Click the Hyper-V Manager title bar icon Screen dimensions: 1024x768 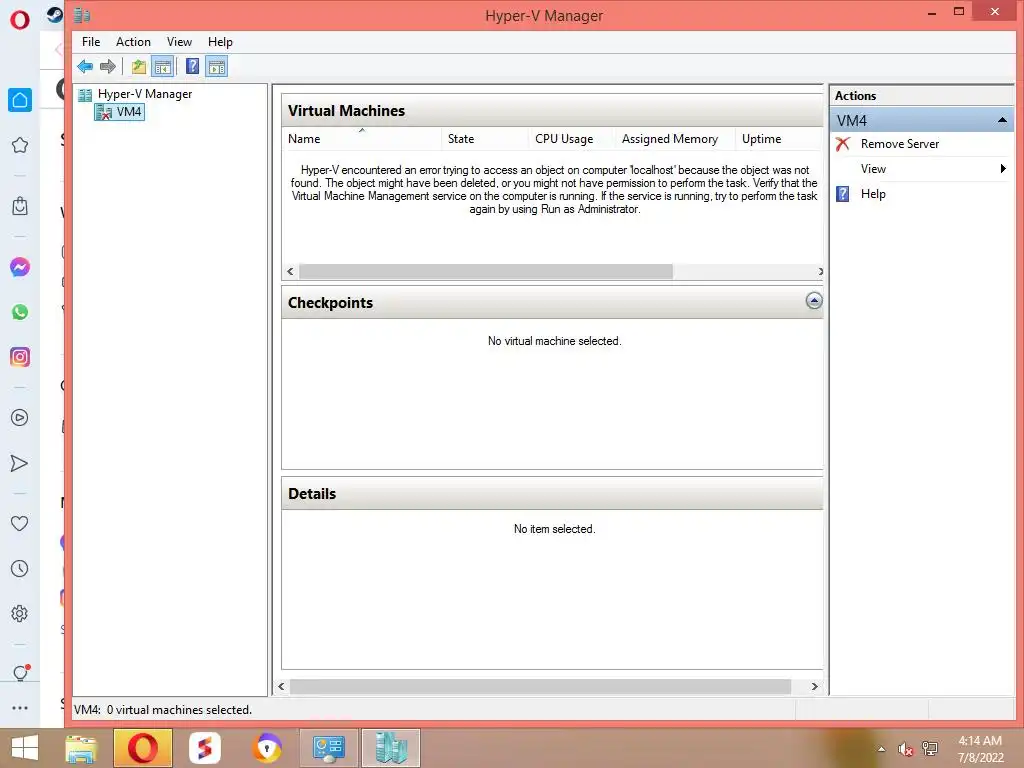[x=82, y=15]
